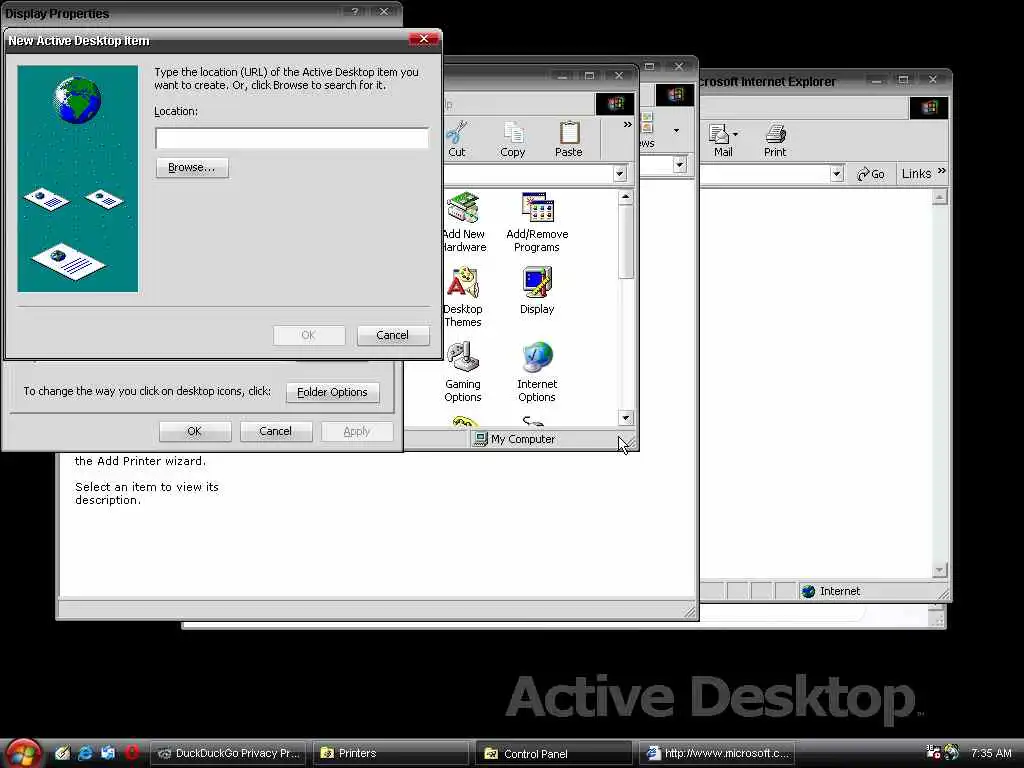Image resolution: width=1024 pixels, height=768 pixels.
Task: Click the Control Panel scrollbar down arrow
Action: [626, 418]
